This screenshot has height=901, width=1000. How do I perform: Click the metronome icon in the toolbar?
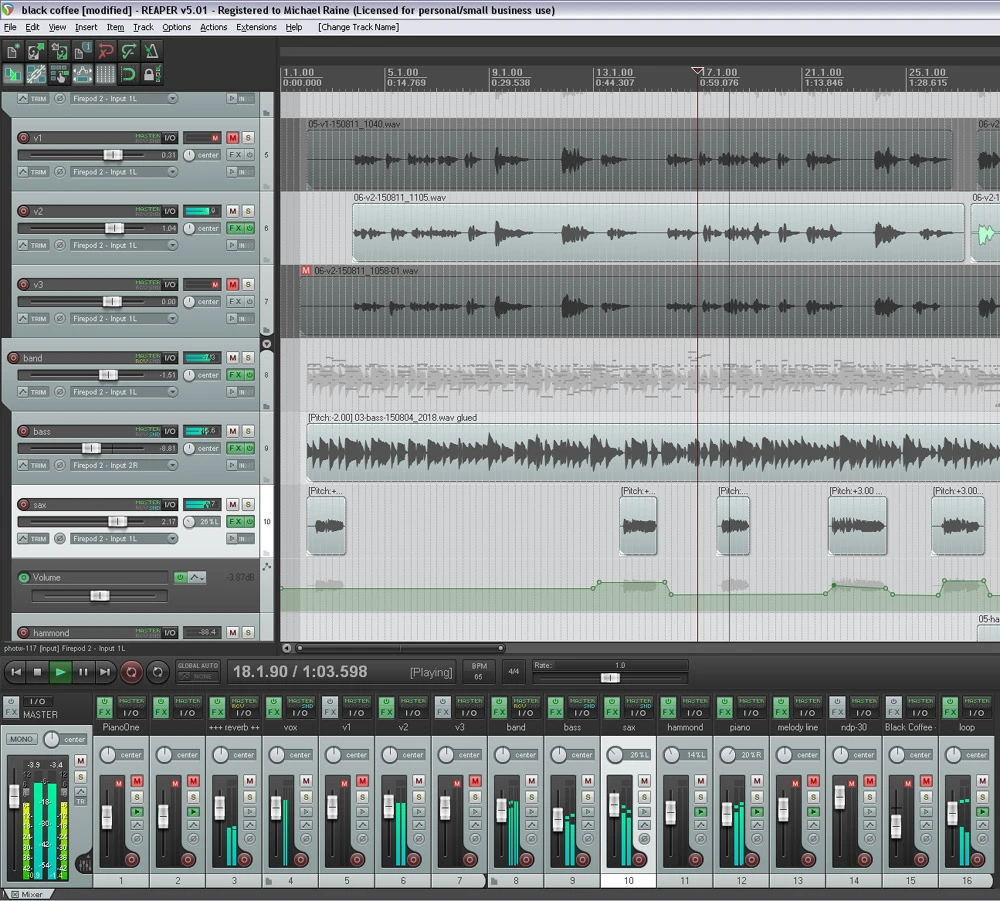point(151,51)
